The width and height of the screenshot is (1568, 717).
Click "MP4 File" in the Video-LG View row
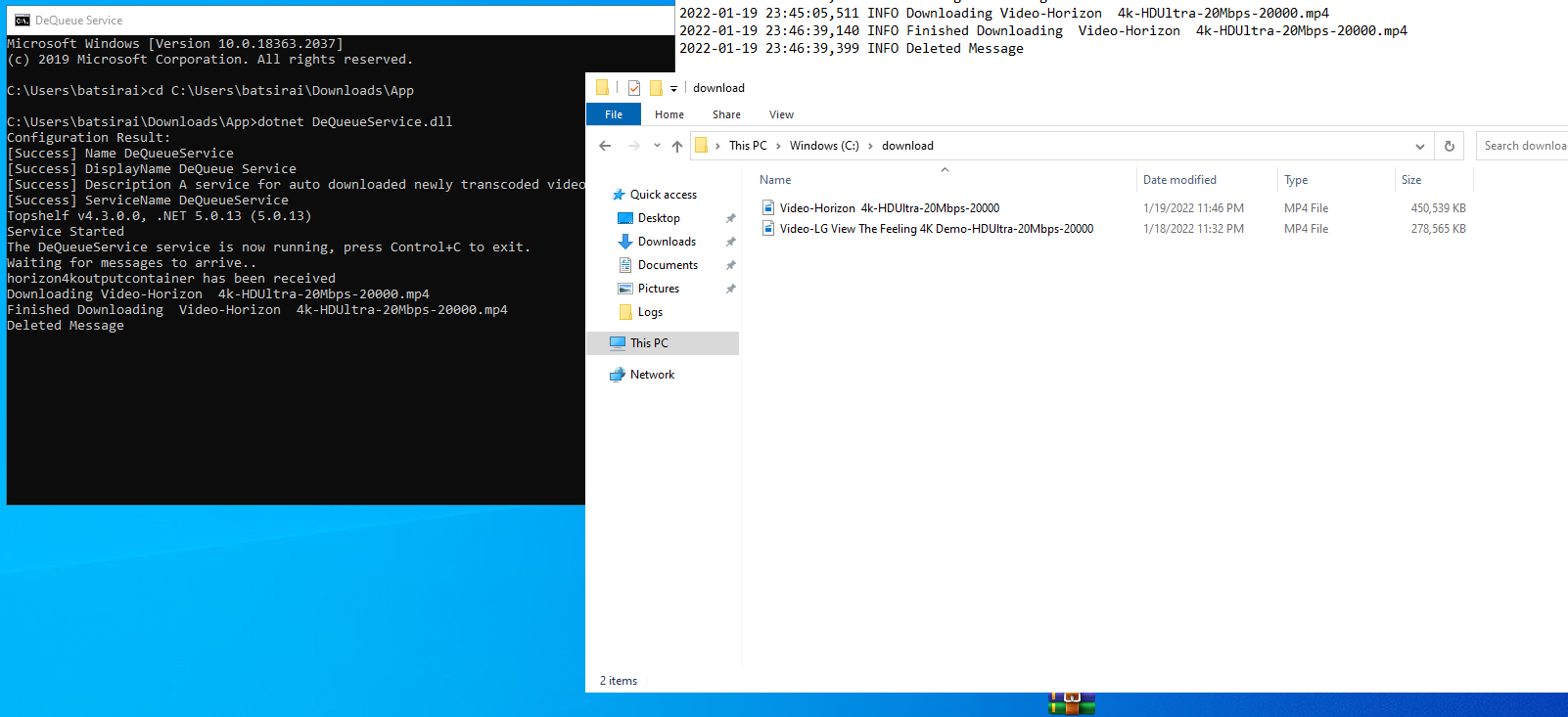1306,229
